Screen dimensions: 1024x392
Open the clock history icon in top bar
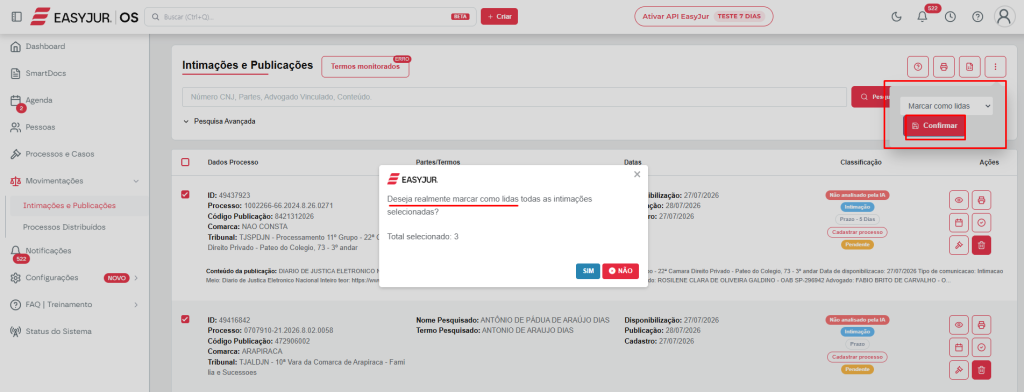(950, 17)
